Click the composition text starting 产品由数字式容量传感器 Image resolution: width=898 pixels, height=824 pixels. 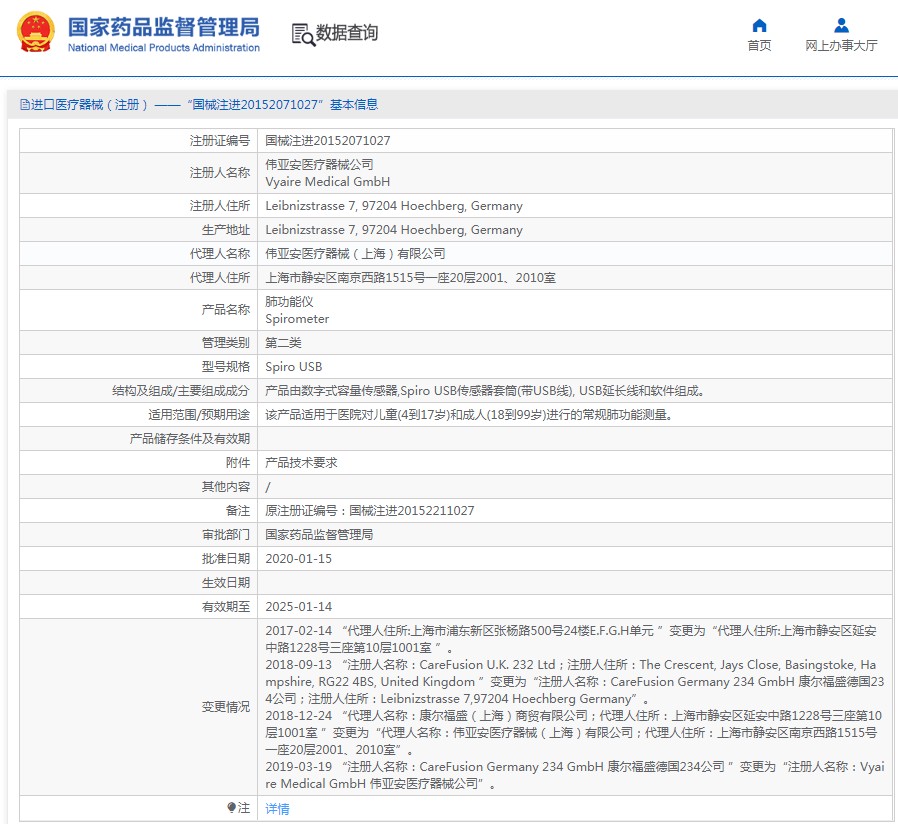pyautogui.click(x=485, y=391)
